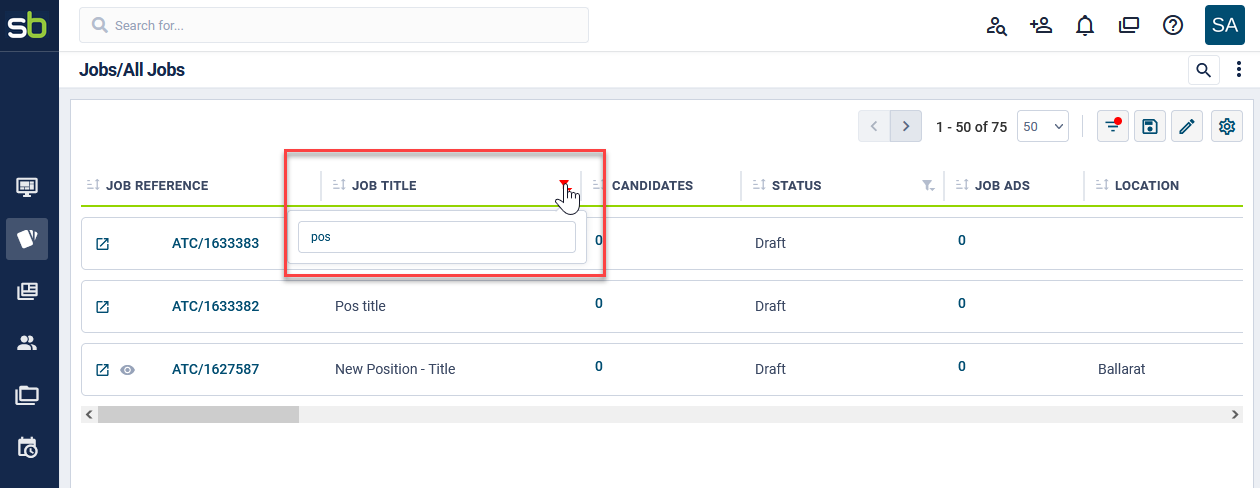
Task: Click the horizontal scrollbar thumb
Action: (198, 414)
